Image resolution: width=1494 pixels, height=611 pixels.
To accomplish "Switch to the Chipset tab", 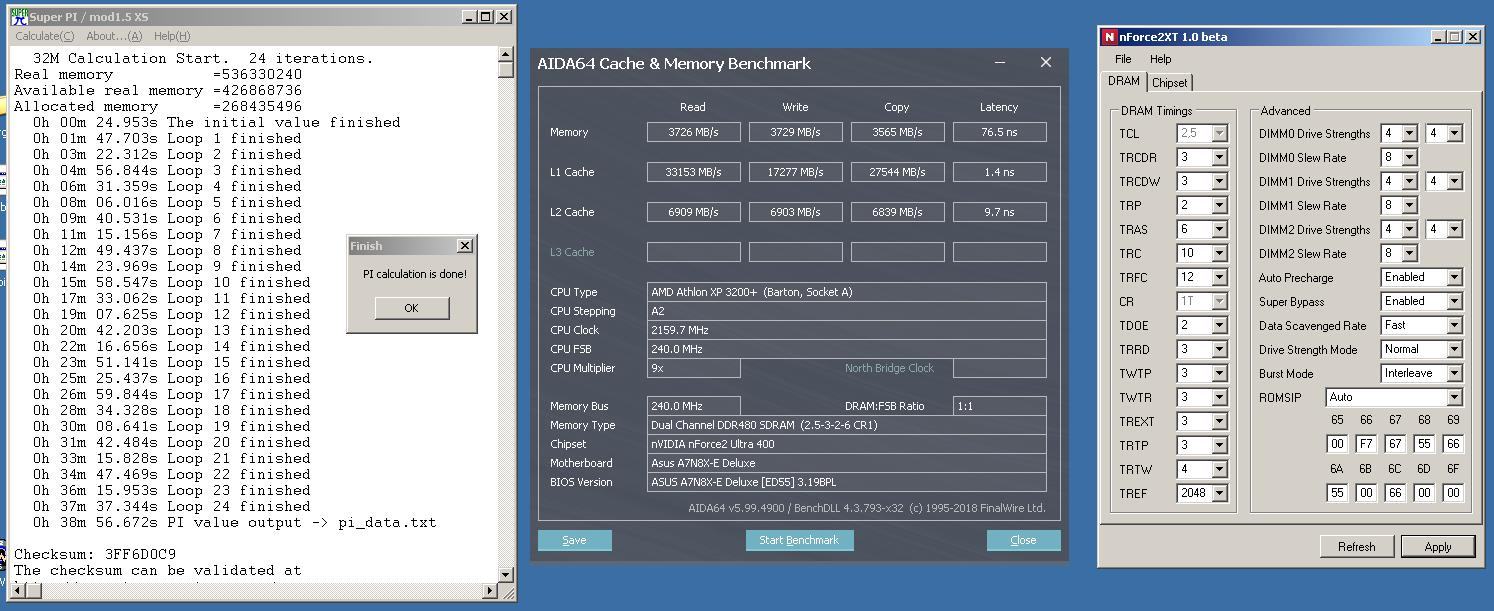I will coord(1169,83).
